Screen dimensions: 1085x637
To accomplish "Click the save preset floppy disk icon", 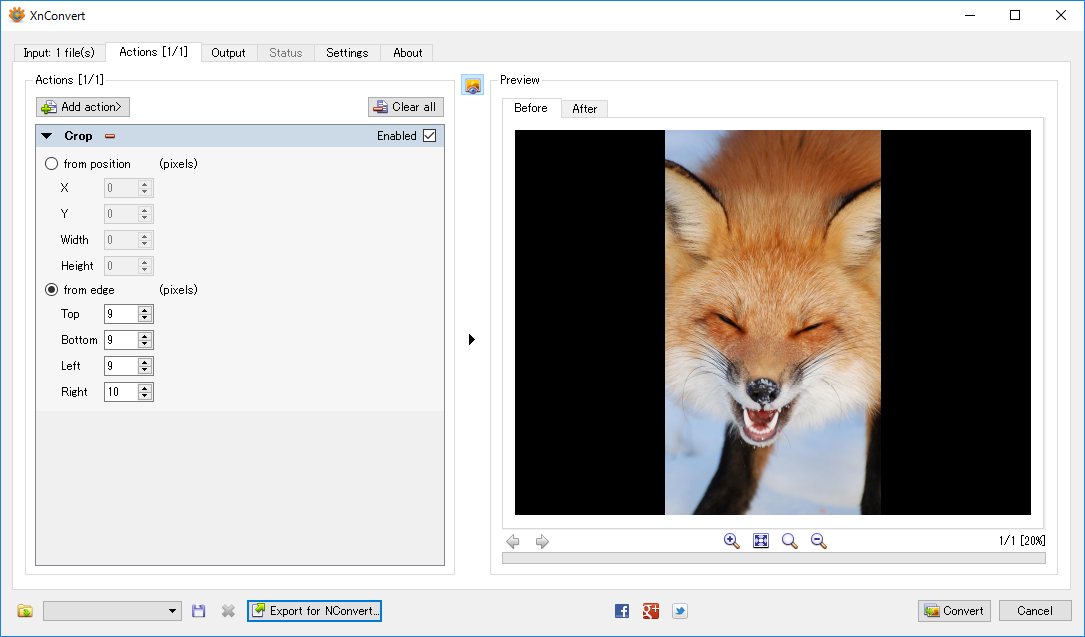I will (x=199, y=611).
